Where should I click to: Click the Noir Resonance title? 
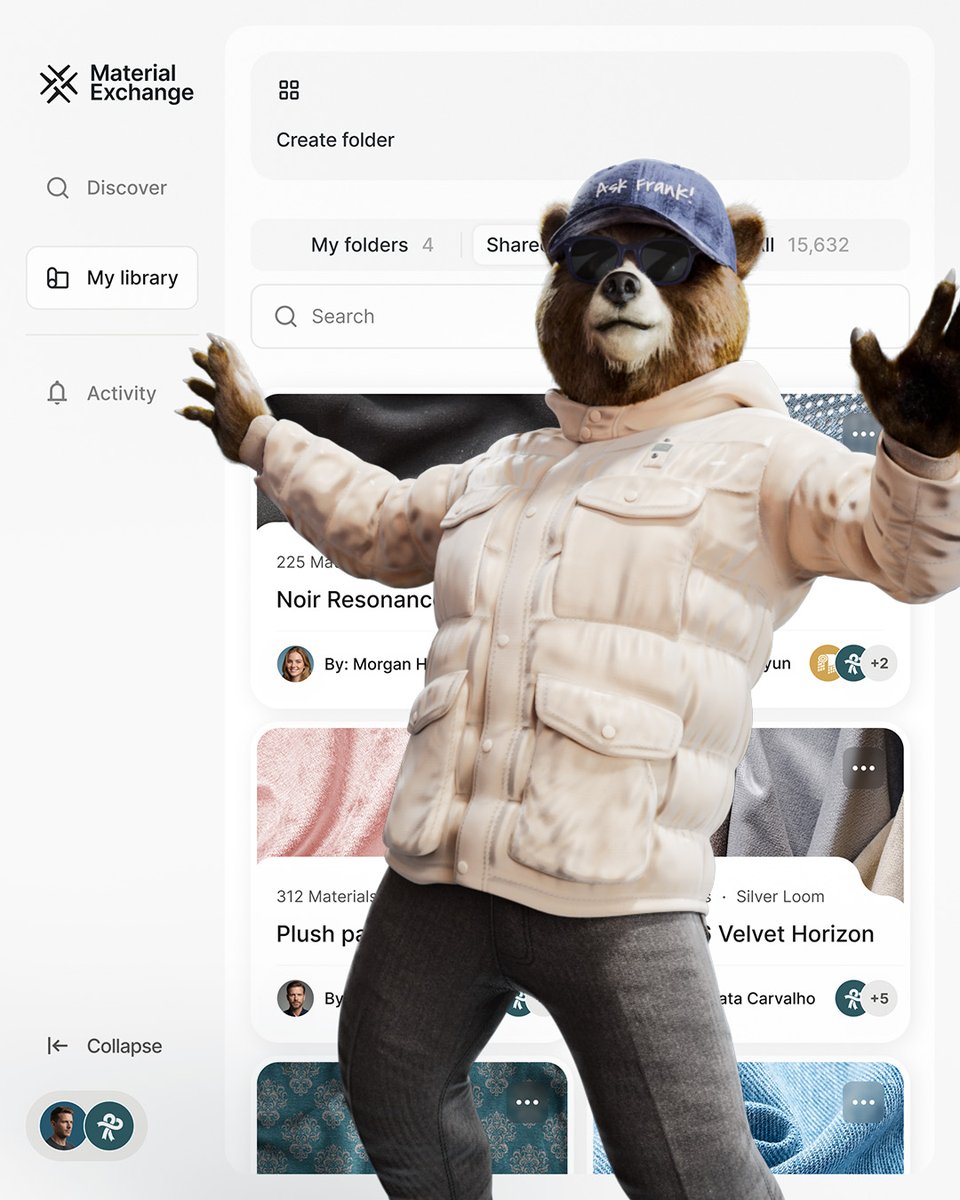355,599
